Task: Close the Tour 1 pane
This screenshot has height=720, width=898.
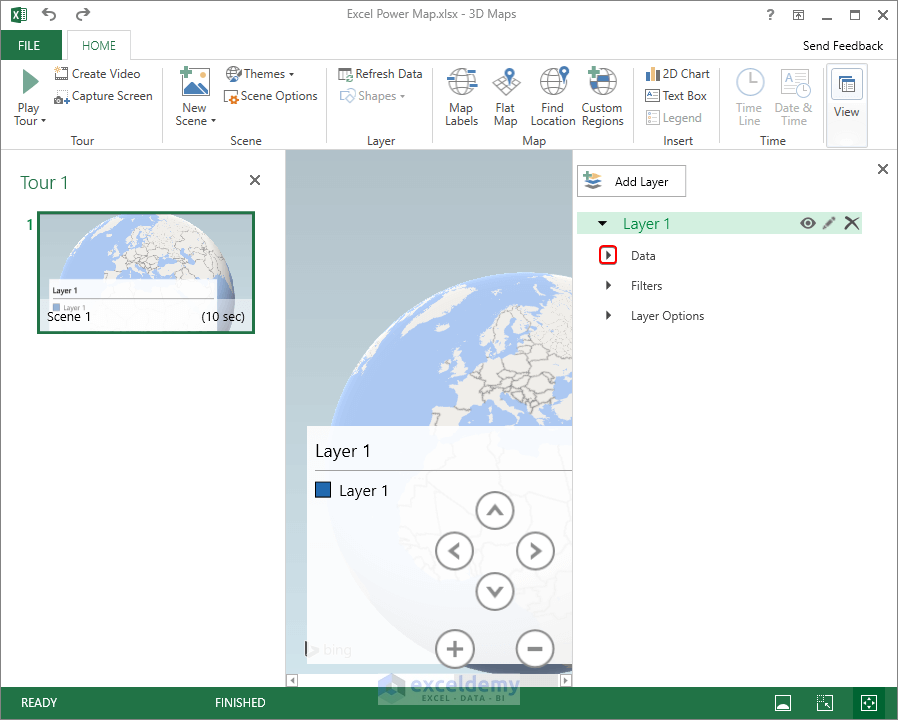Action: pyautogui.click(x=255, y=180)
